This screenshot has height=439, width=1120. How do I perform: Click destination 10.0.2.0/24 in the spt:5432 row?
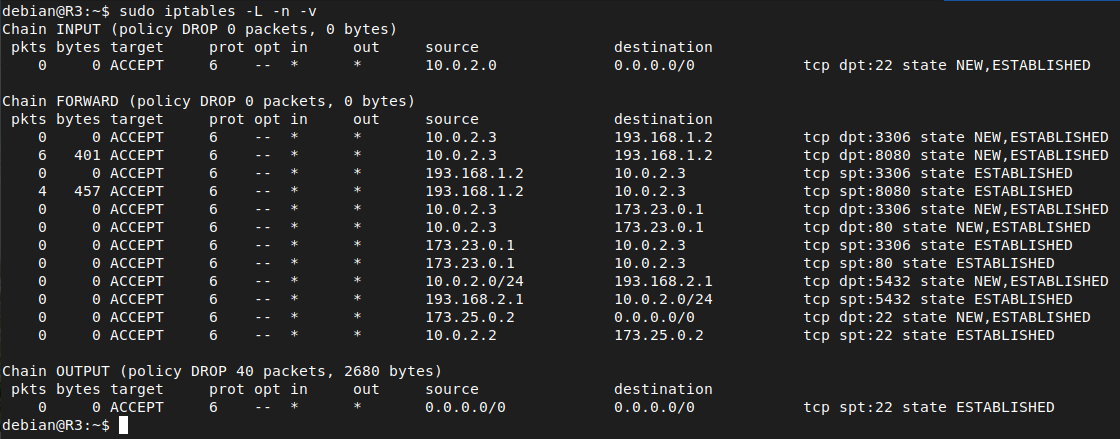(663, 298)
